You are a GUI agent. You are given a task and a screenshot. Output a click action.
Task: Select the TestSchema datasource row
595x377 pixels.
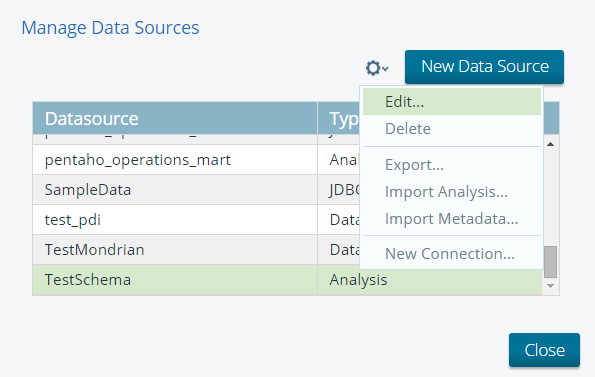[287, 280]
